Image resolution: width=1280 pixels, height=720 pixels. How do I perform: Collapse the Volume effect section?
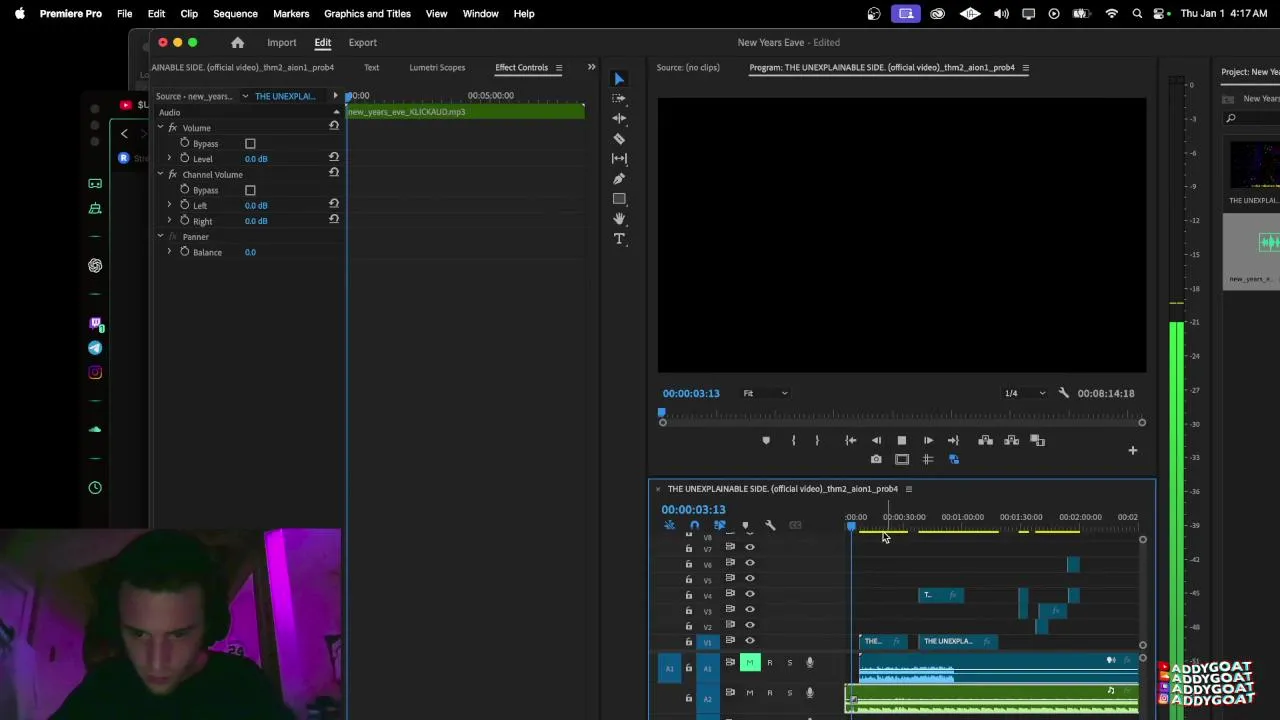[x=160, y=128]
